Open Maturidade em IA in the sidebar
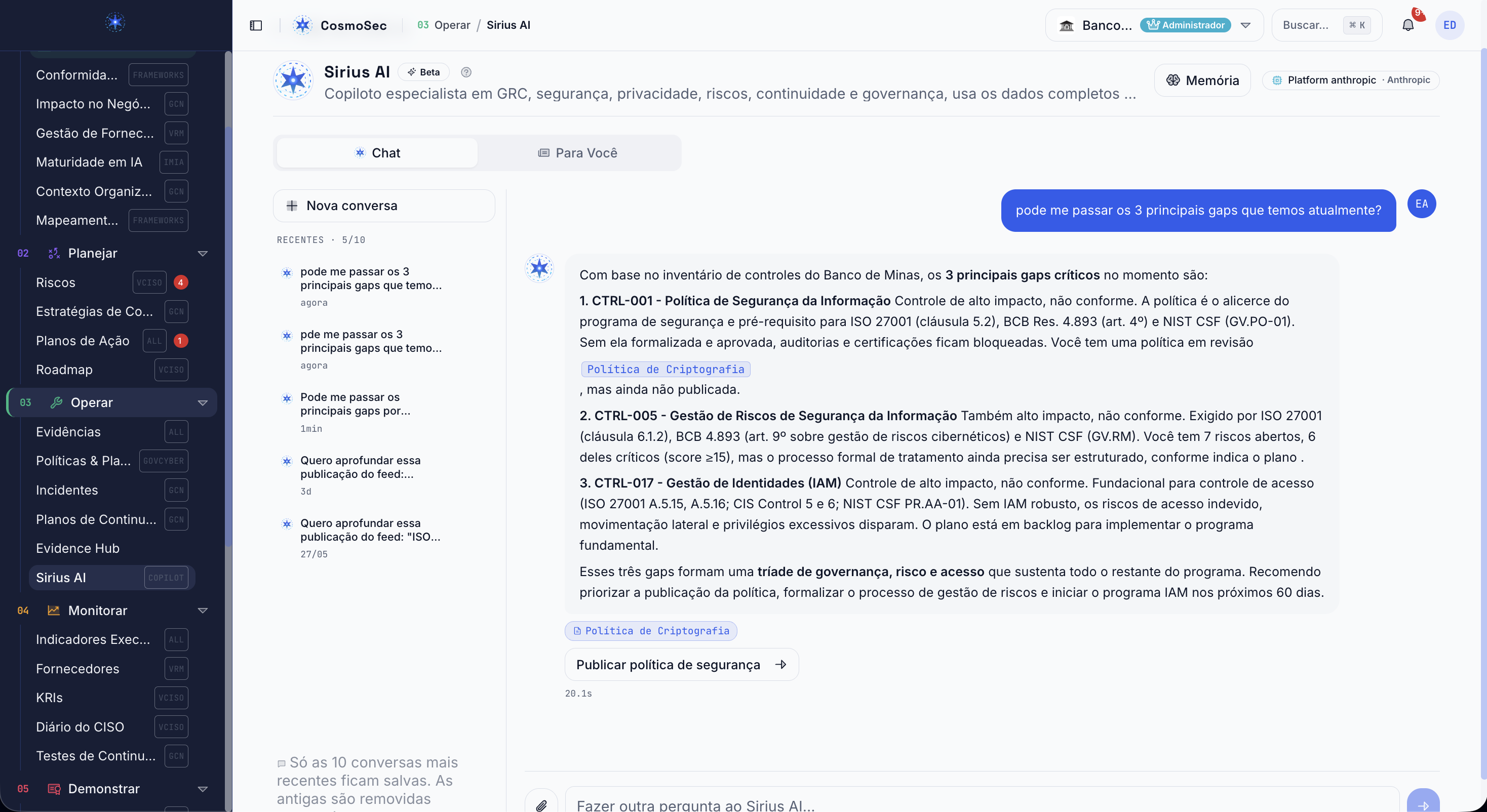Viewport: 1487px width, 812px height. click(x=112, y=162)
